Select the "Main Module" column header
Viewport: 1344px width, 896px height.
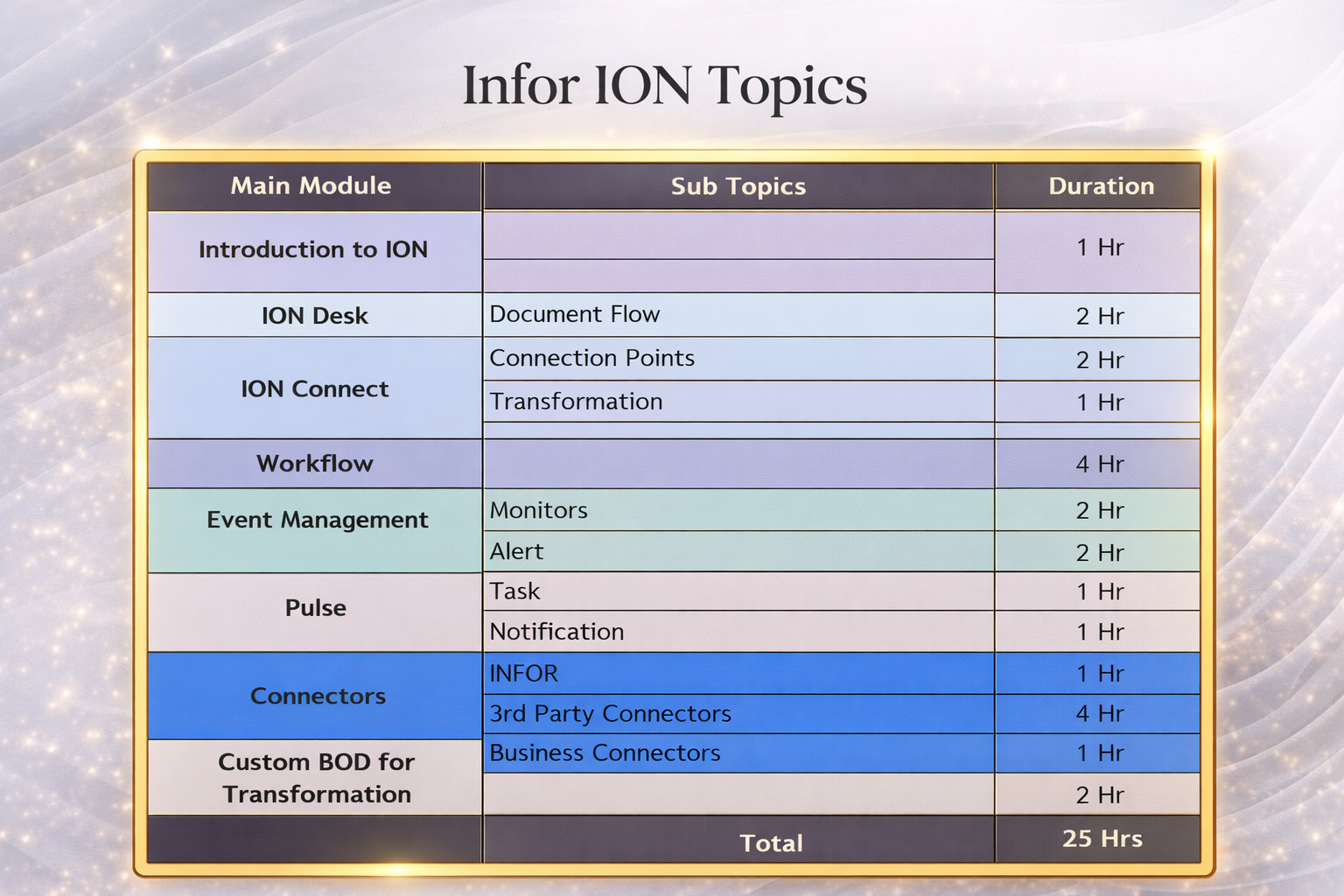click(x=311, y=185)
